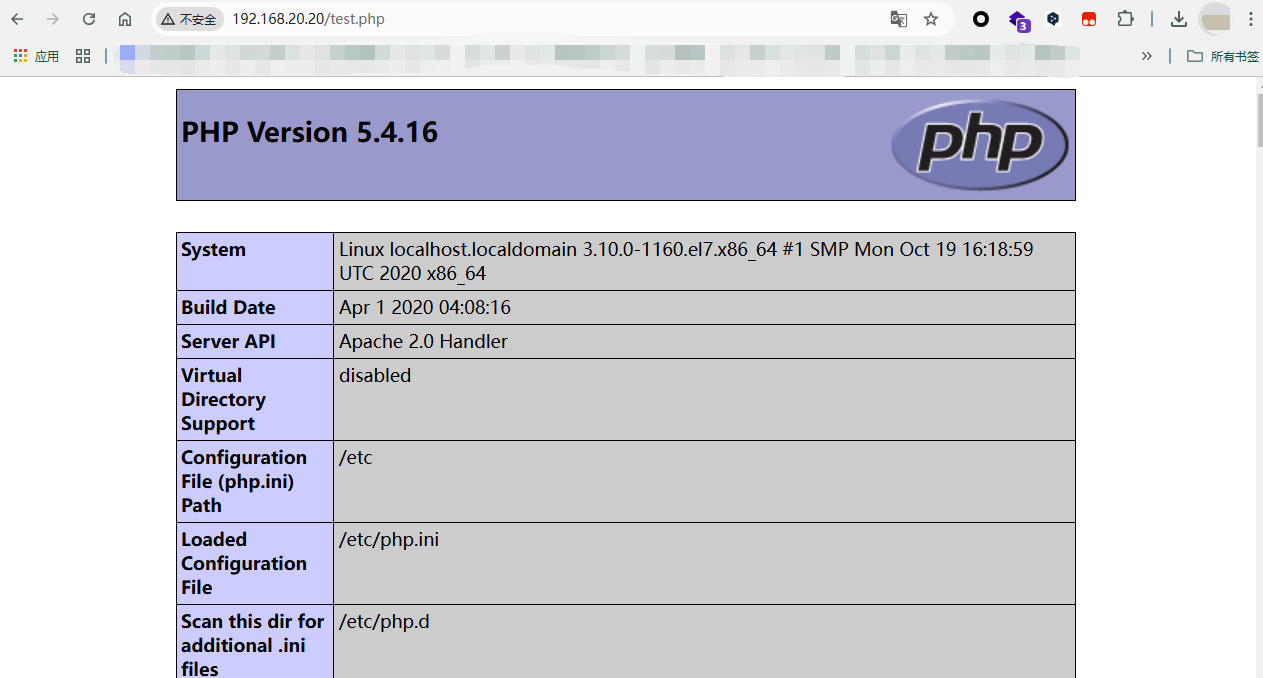Open the red extension icon
This screenshot has height=678, width=1263.
tap(1089, 19)
